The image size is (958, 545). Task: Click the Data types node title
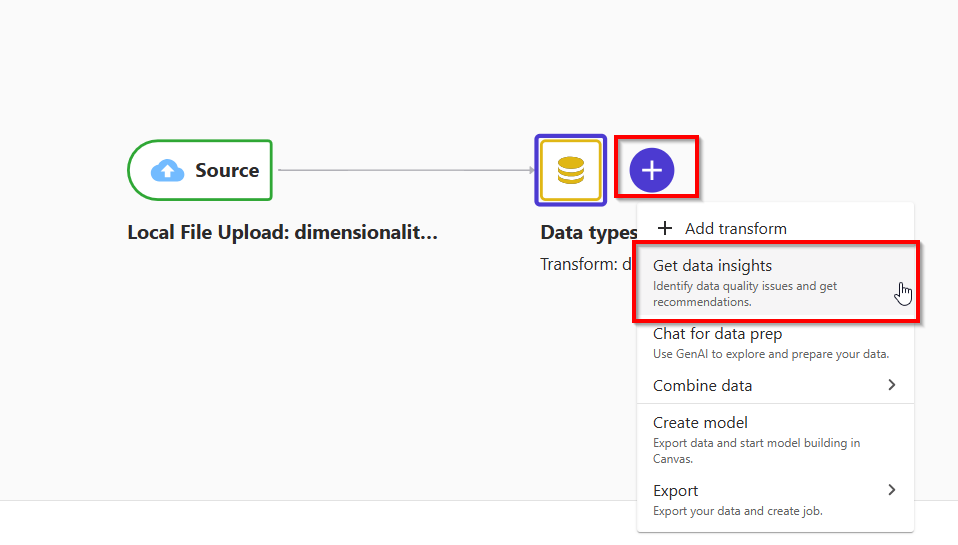pyautogui.click(x=588, y=233)
